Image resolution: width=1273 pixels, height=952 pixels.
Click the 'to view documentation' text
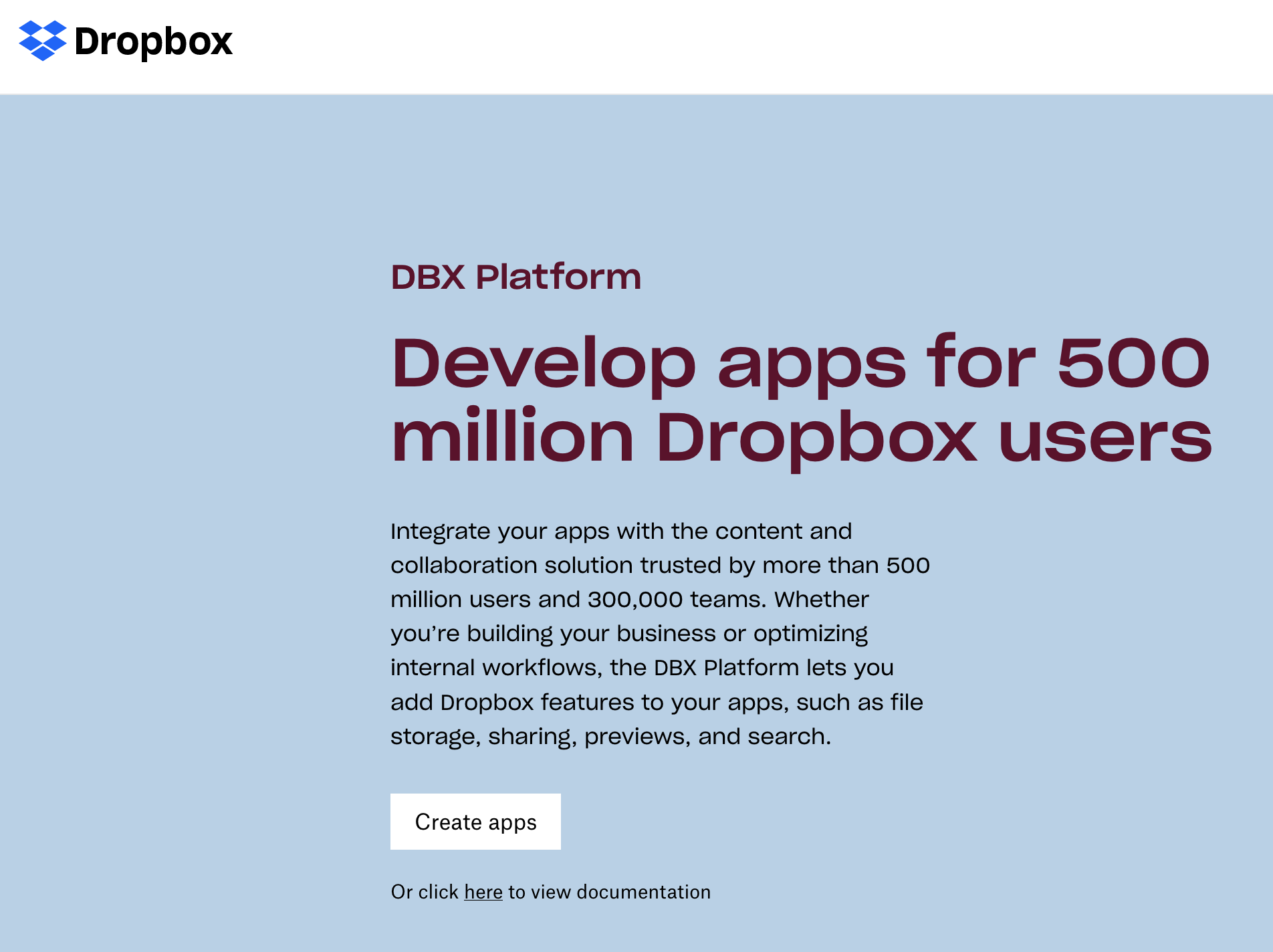point(609,892)
